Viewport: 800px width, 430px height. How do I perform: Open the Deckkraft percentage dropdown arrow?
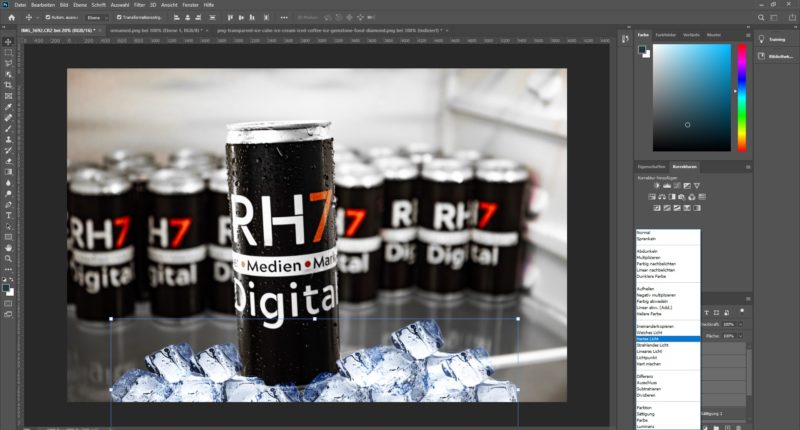point(740,324)
